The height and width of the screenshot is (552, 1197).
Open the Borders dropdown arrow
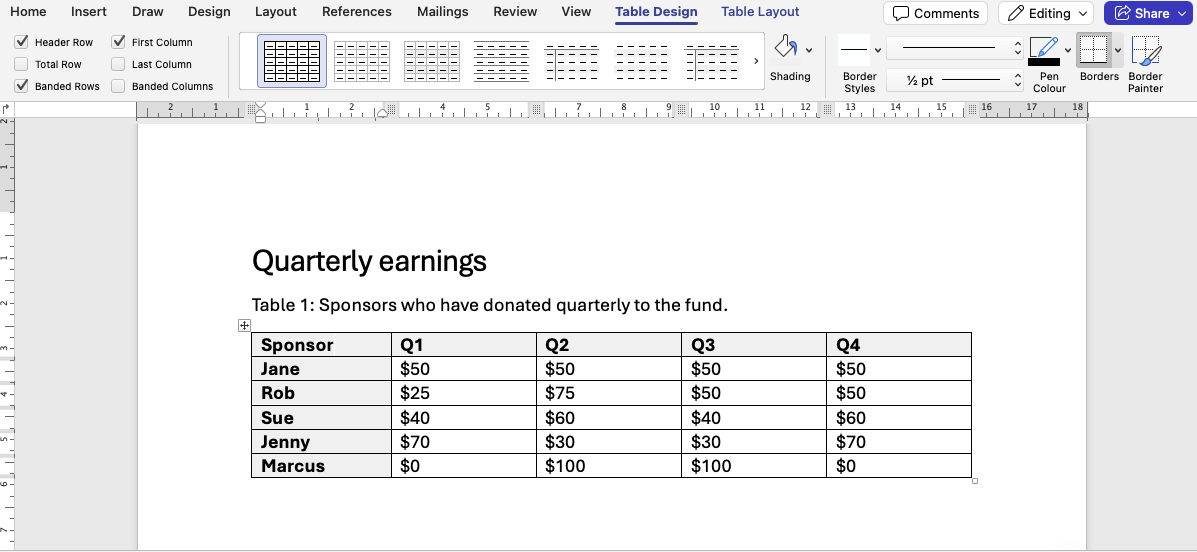click(x=1118, y=50)
